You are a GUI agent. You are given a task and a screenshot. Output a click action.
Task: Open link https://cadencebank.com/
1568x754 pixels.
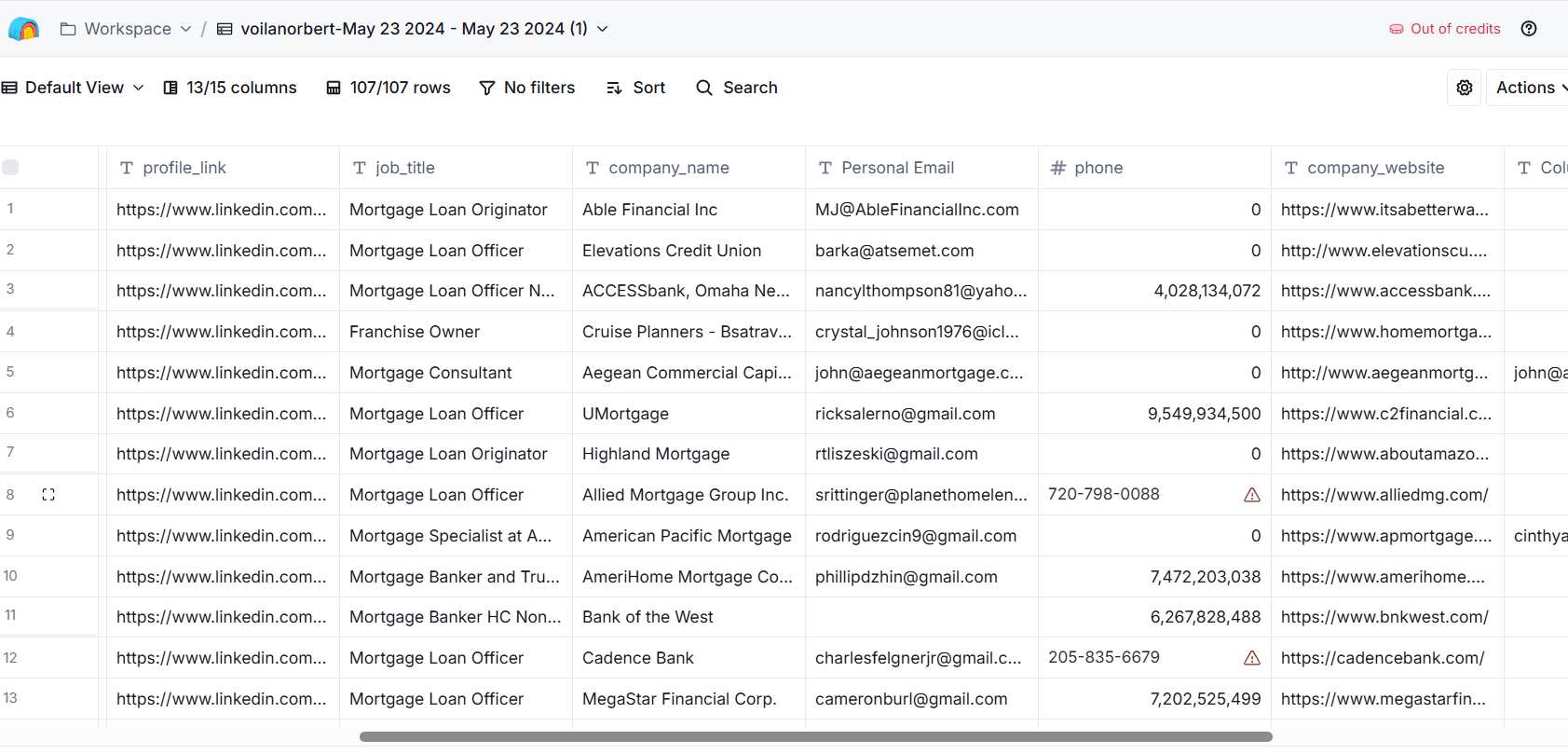click(1383, 658)
